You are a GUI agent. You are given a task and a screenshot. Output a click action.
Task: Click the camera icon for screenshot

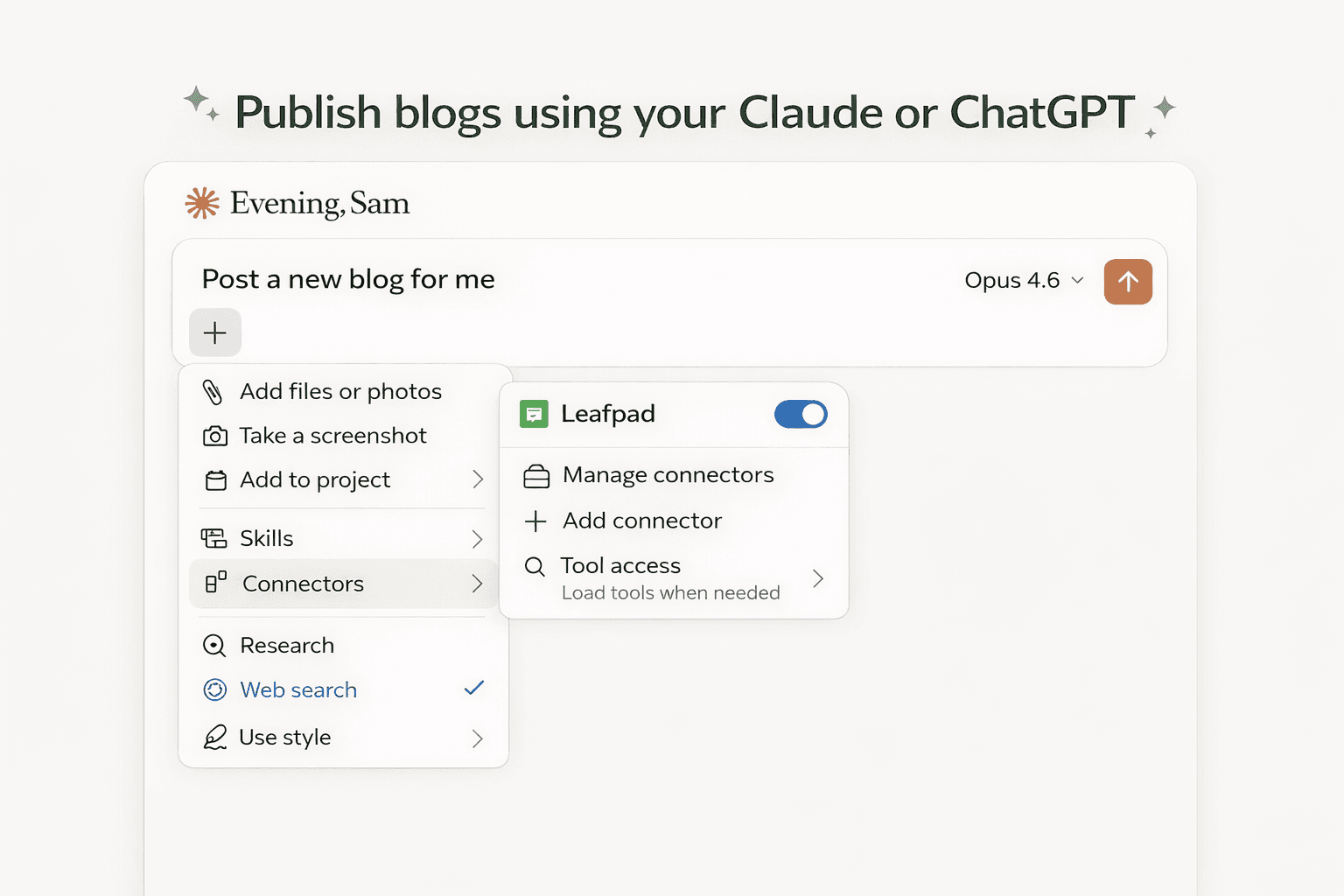tap(215, 436)
